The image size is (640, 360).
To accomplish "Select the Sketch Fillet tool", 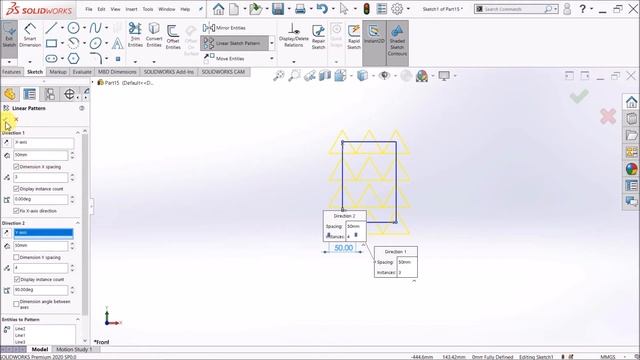I will pos(96,58).
